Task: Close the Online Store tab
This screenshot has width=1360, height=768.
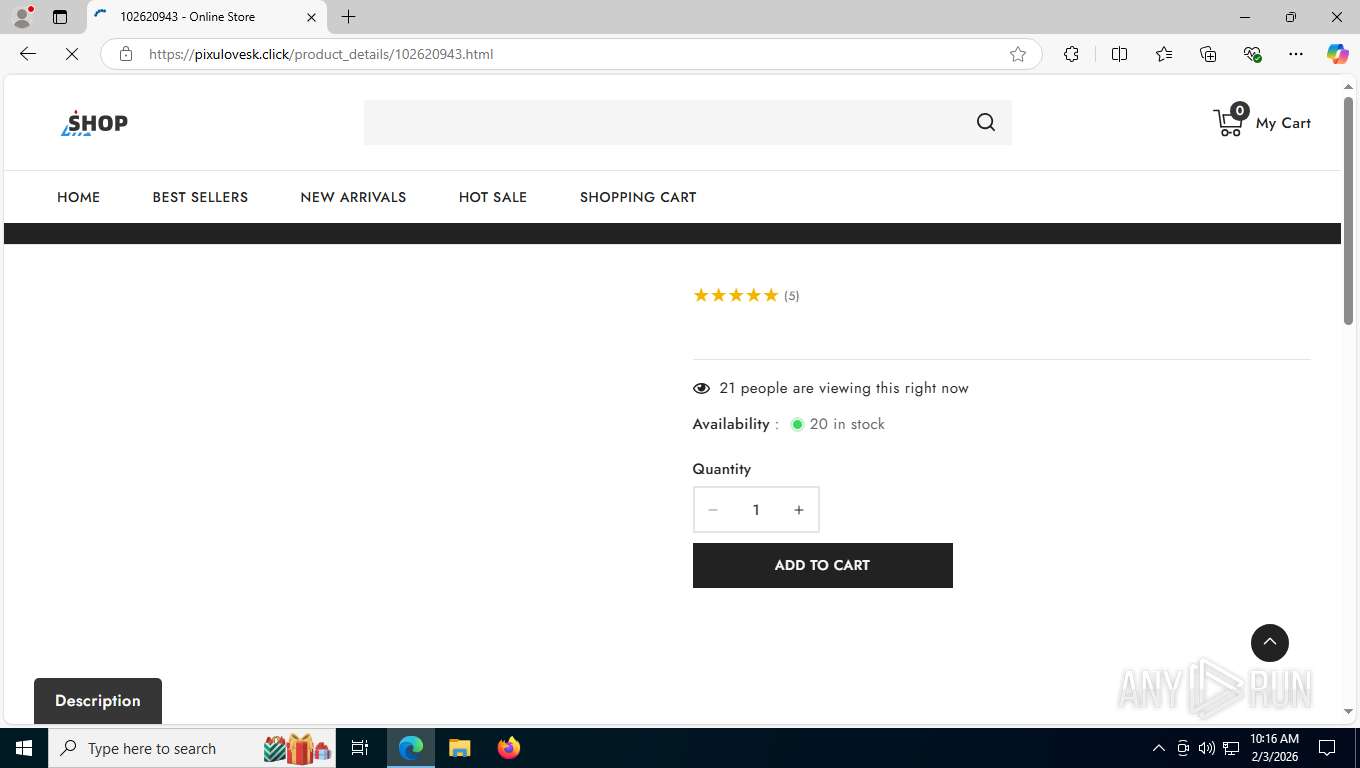Action: tap(311, 17)
